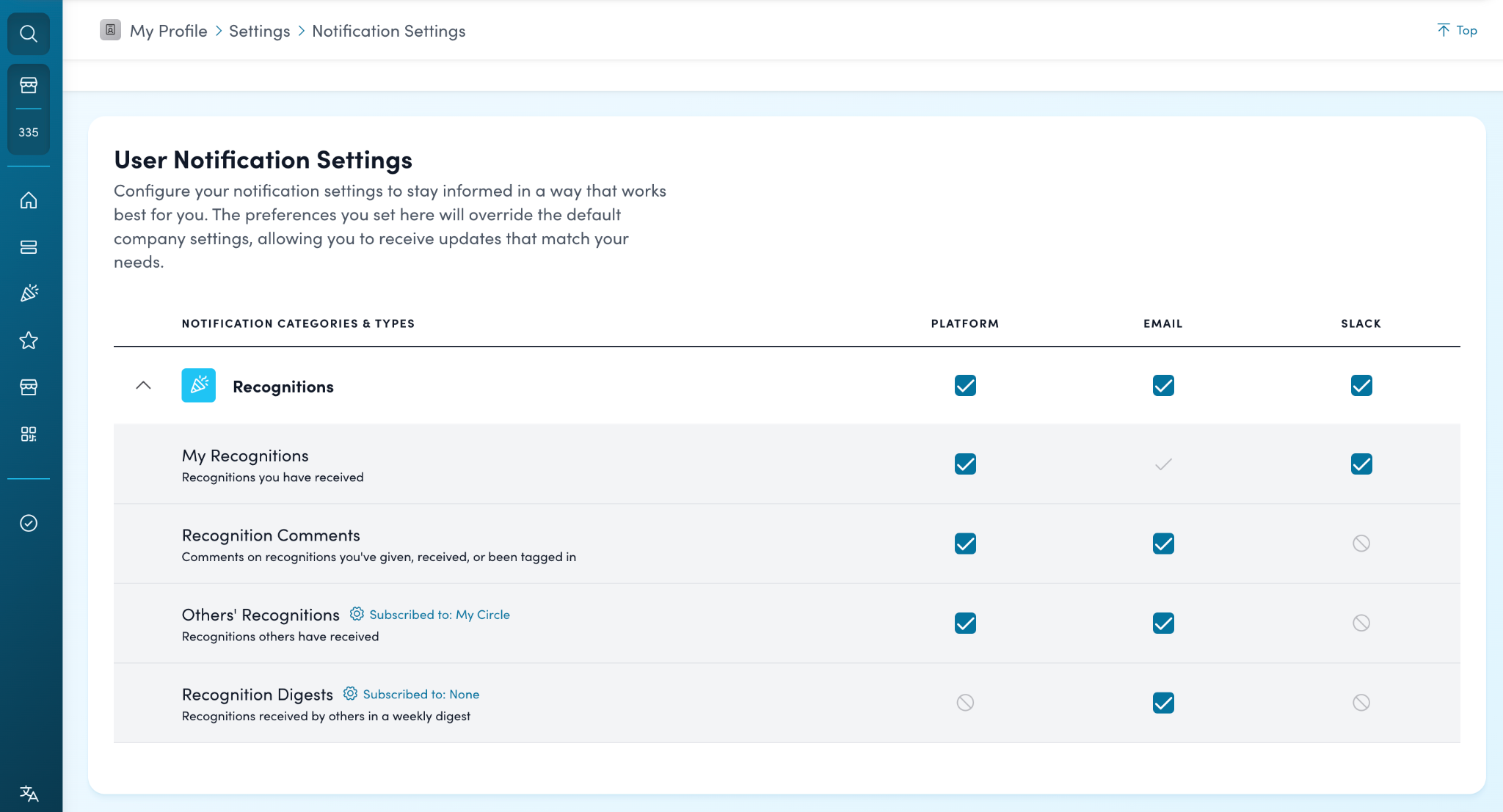Toggle My Recognitions Slack checkbox
Screen dimensions: 1503x812
[x=1361, y=464]
